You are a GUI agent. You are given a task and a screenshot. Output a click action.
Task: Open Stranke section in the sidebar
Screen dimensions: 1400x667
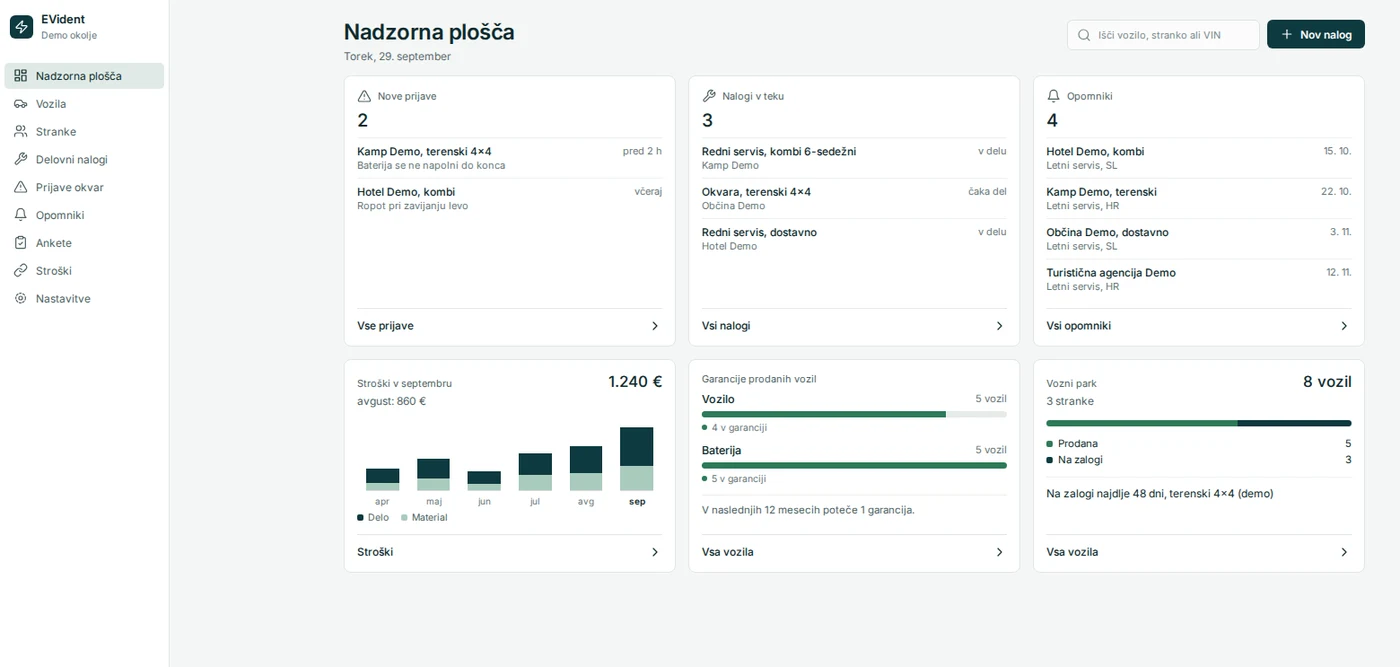pyautogui.click(x=84, y=132)
